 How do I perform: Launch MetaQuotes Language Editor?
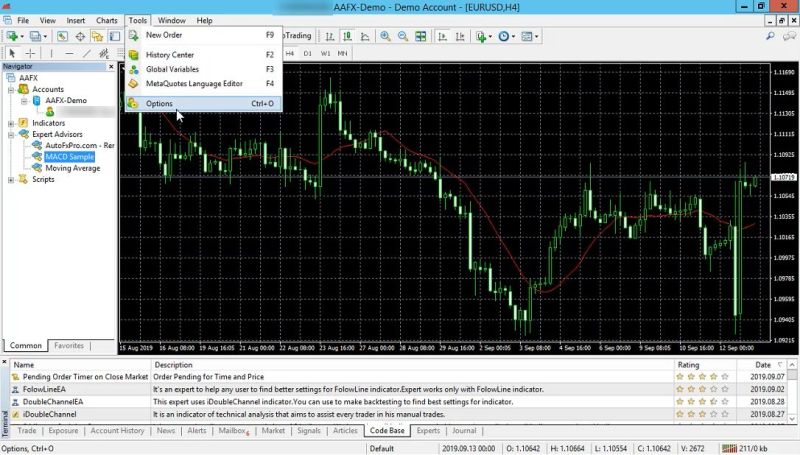point(194,83)
